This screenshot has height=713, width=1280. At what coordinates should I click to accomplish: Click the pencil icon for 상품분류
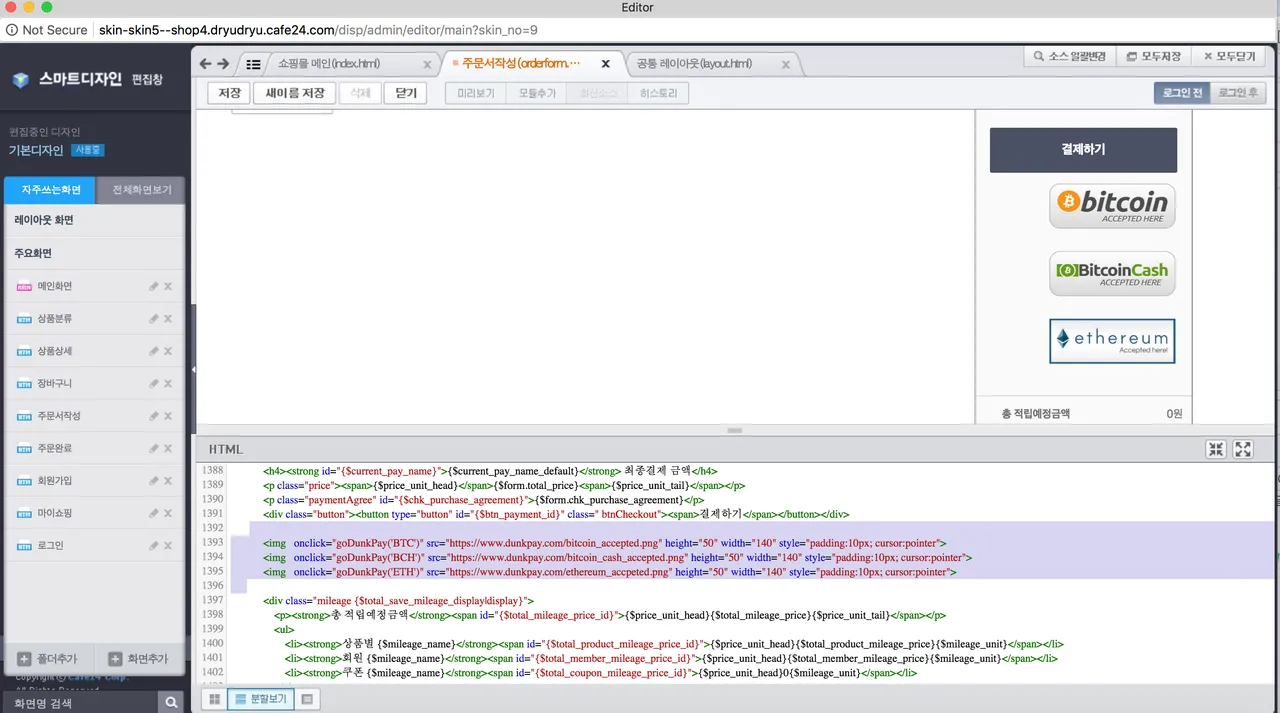[x=153, y=318]
